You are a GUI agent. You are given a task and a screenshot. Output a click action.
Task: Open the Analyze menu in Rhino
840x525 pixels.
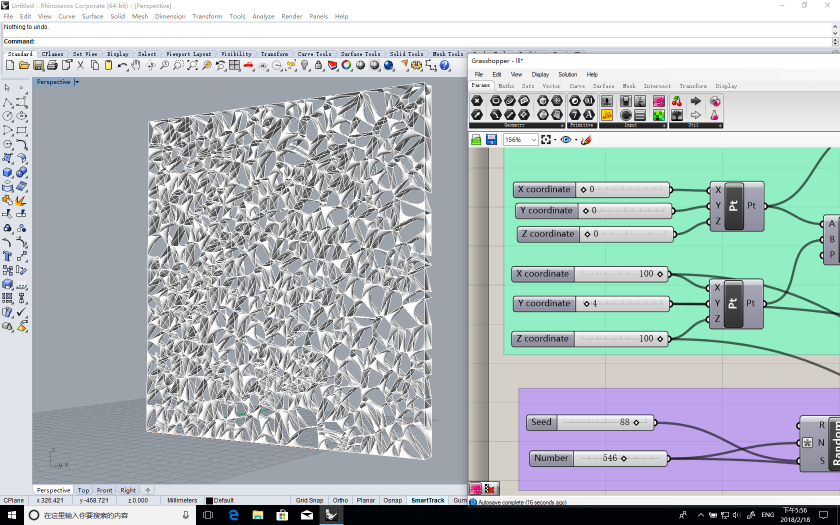[x=263, y=17]
